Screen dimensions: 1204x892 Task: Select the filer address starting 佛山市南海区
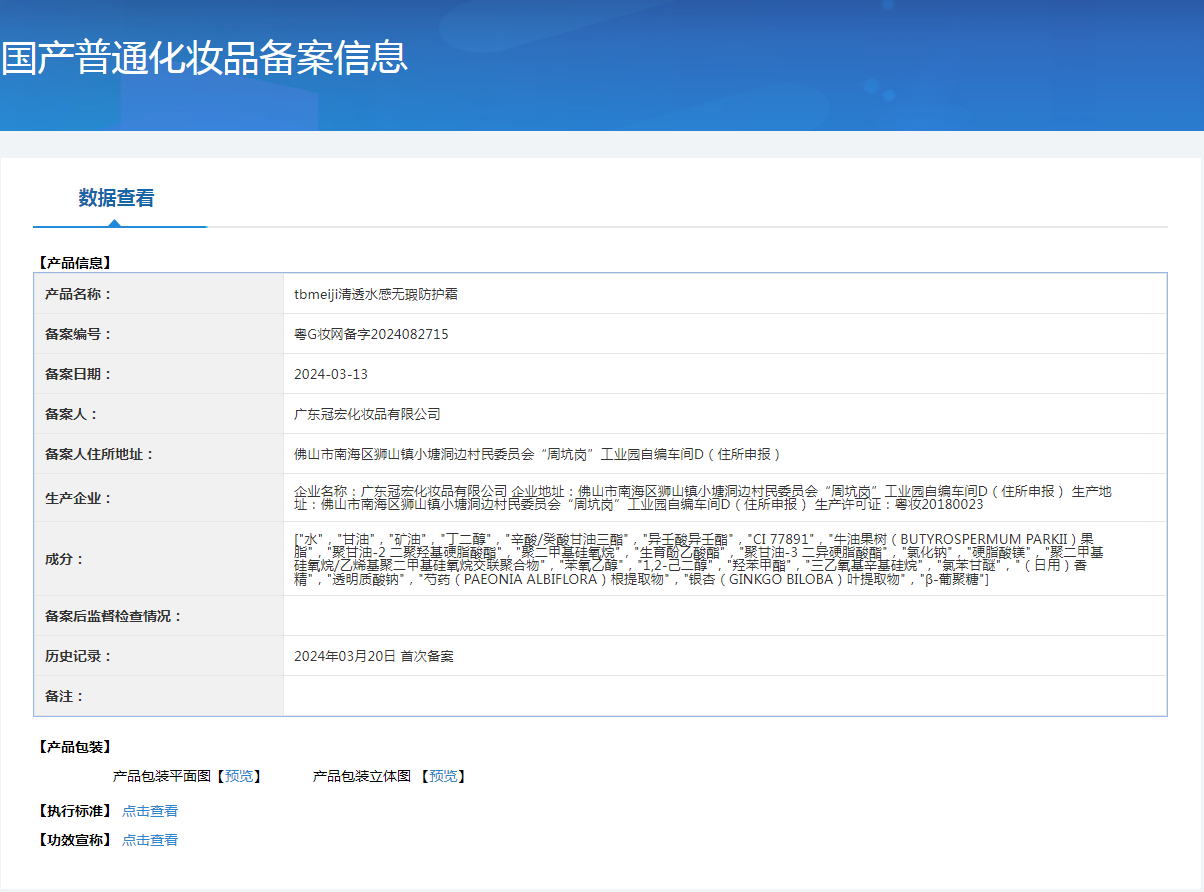click(537, 454)
